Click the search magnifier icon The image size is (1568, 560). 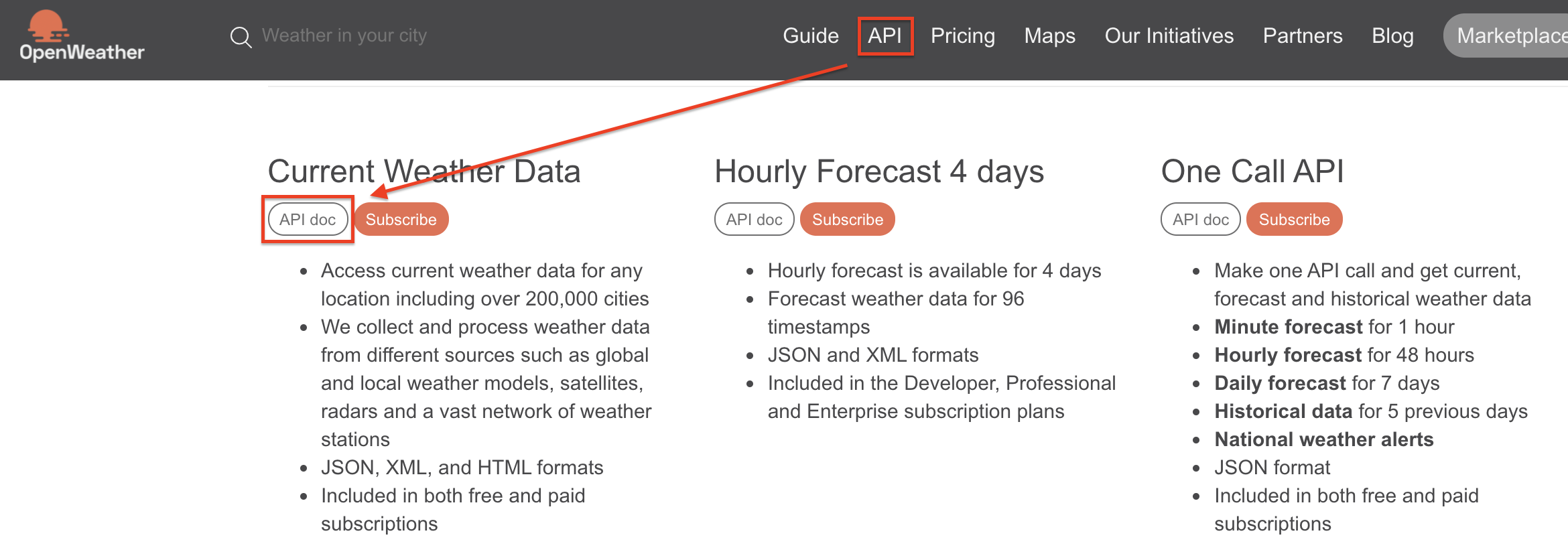click(x=241, y=37)
